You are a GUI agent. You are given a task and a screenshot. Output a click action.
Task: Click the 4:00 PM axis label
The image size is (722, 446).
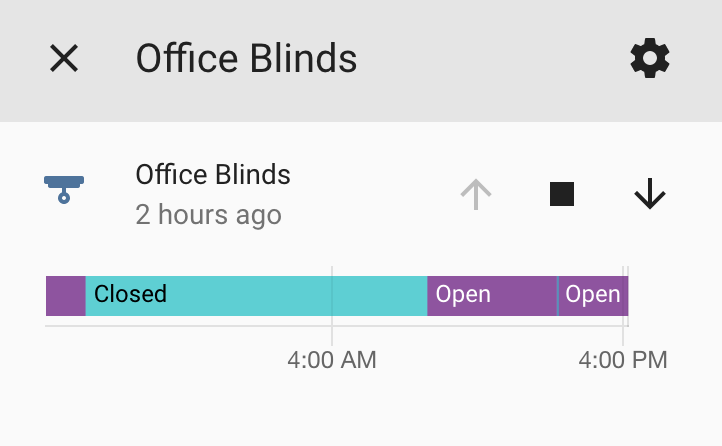tap(623, 360)
